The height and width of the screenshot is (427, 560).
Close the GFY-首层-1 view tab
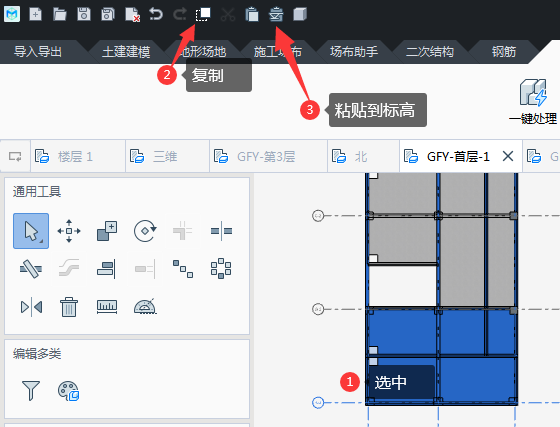508,156
